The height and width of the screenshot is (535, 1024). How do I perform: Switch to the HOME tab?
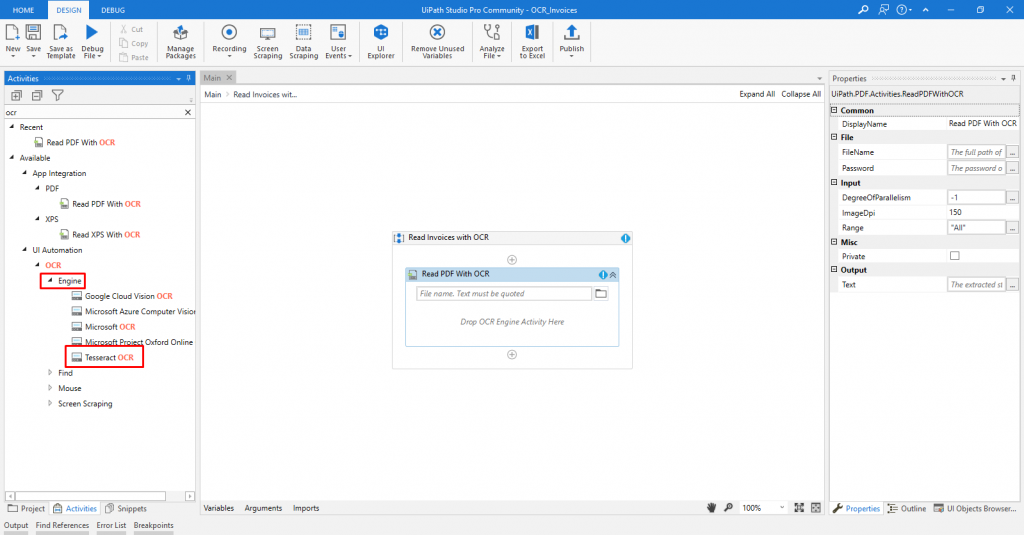coord(24,10)
